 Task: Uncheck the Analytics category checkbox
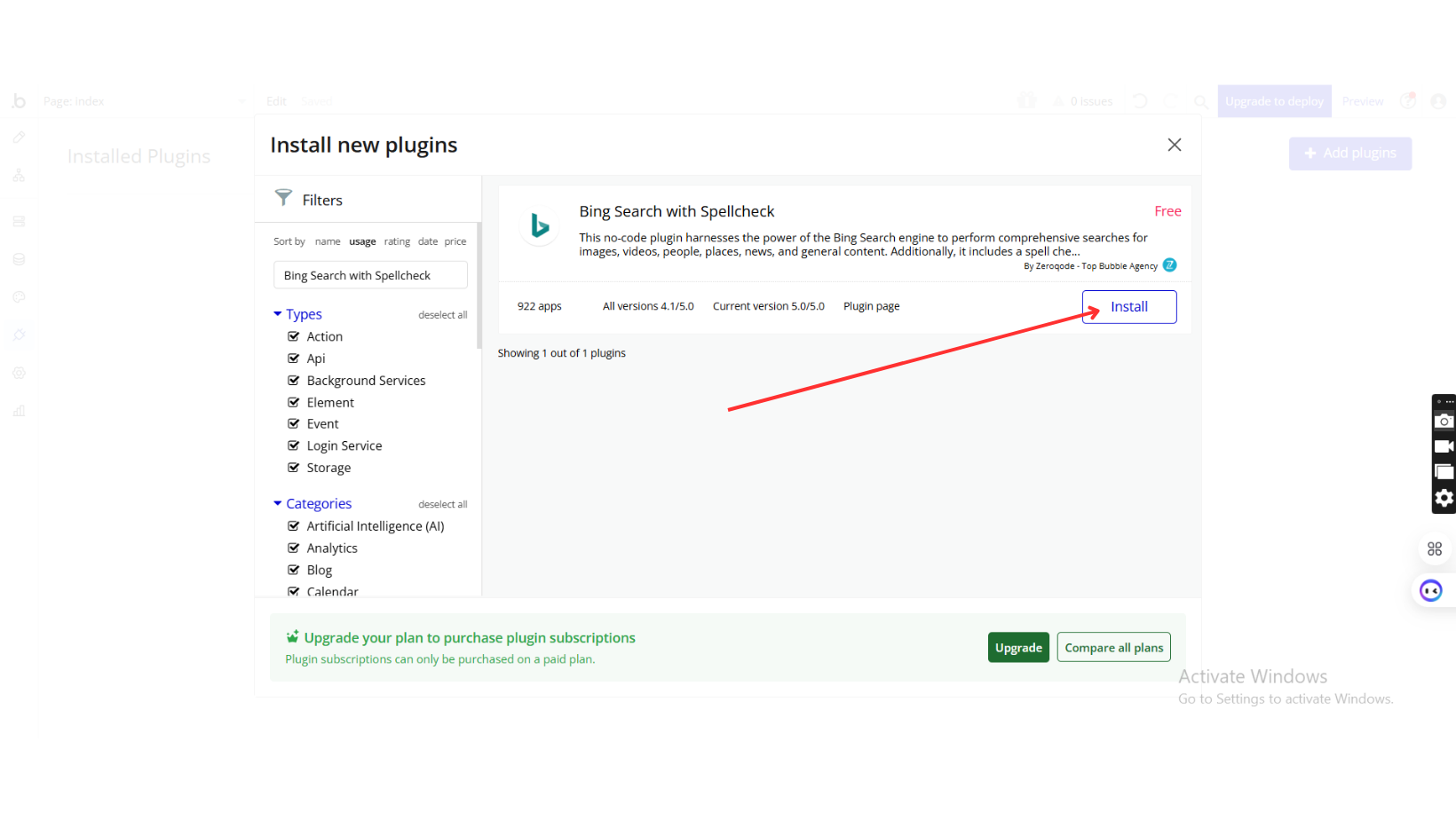click(294, 548)
